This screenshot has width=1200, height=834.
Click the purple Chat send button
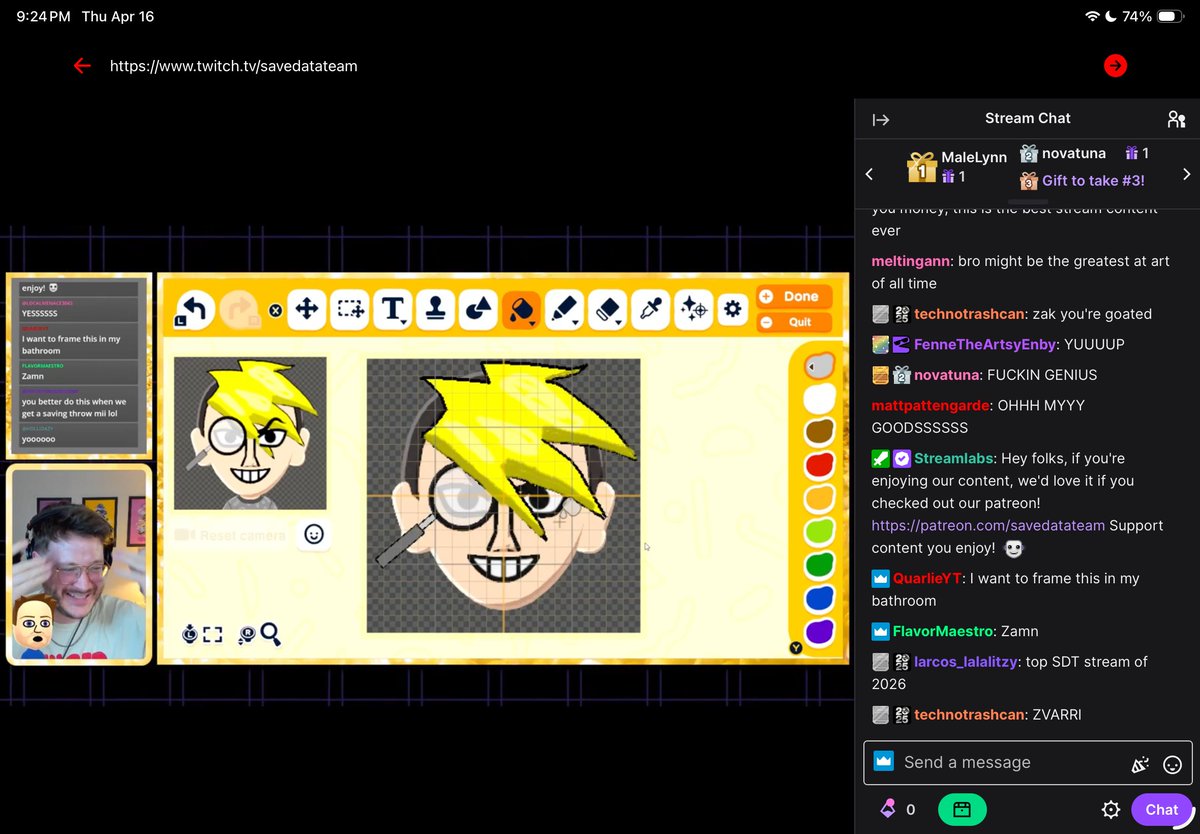click(x=1162, y=810)
